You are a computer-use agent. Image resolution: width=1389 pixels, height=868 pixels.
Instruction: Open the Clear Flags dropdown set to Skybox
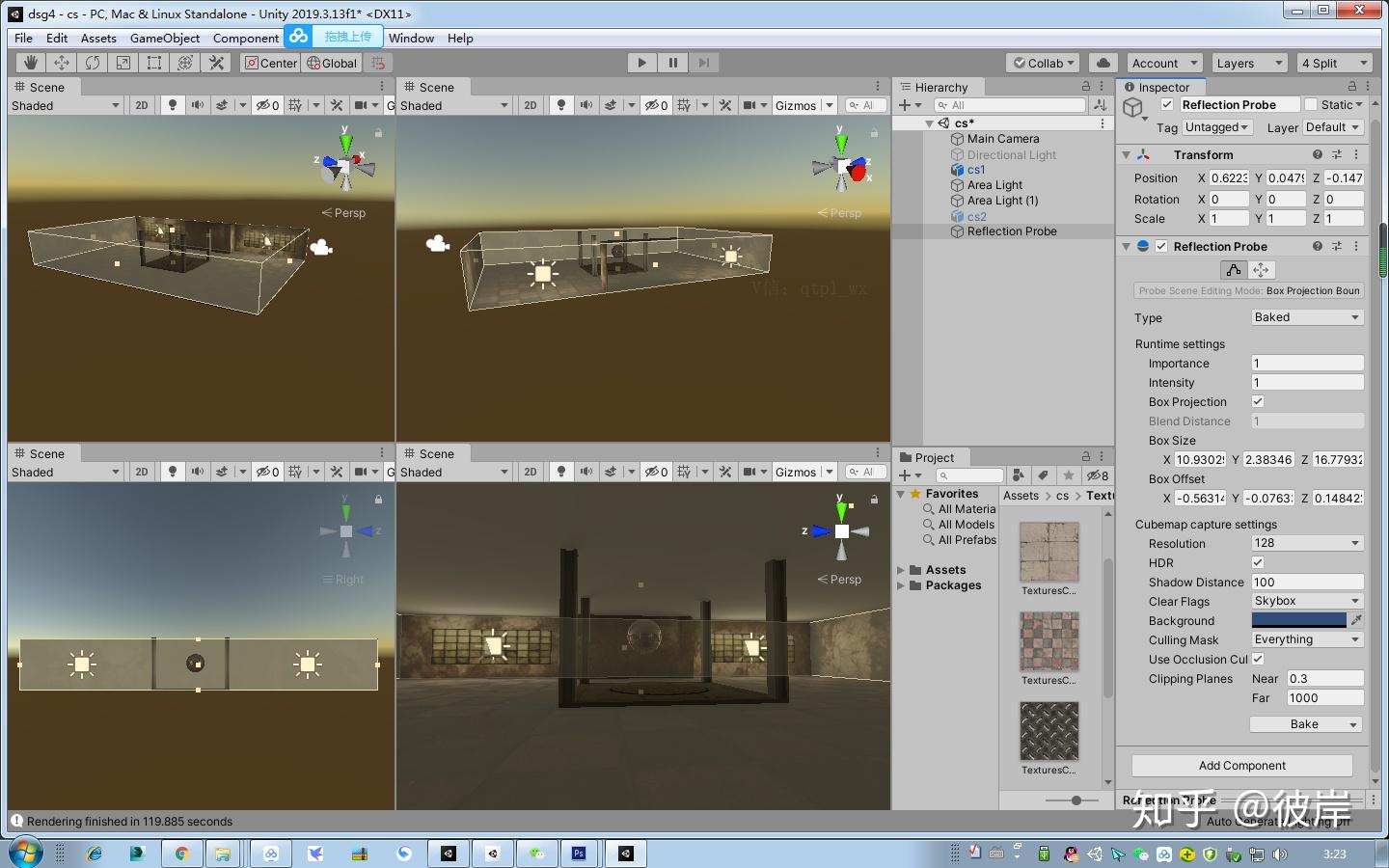[1306, 600]
